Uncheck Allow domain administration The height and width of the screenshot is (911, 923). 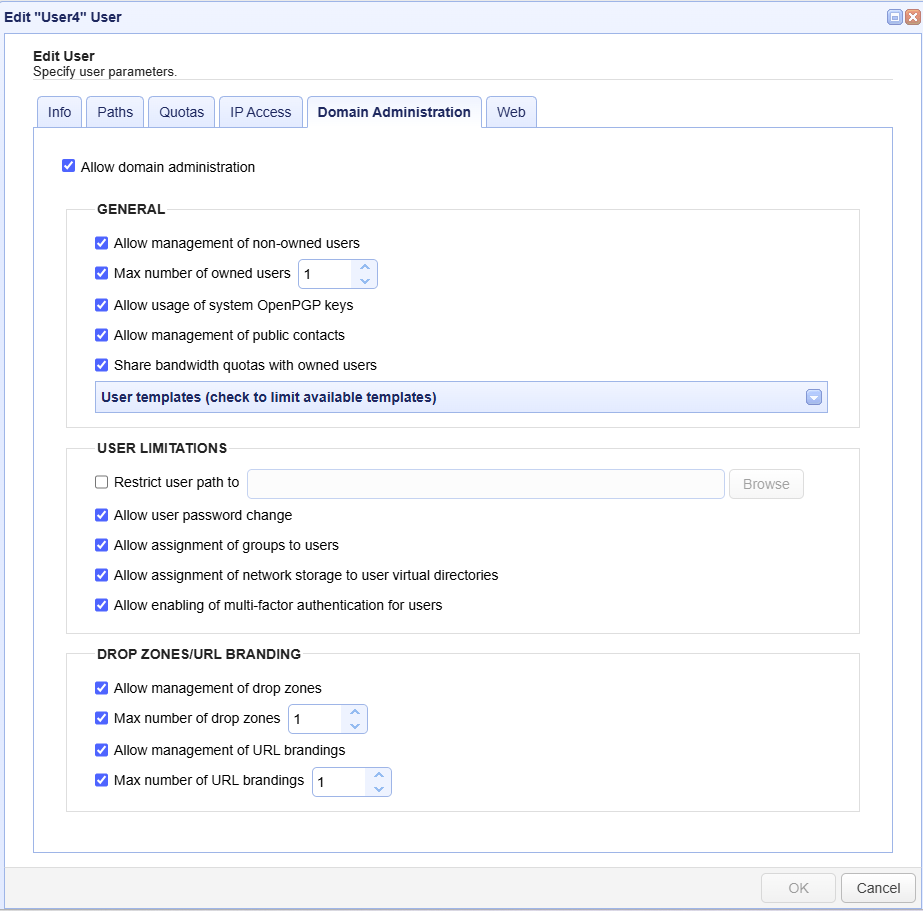[69, 166]
